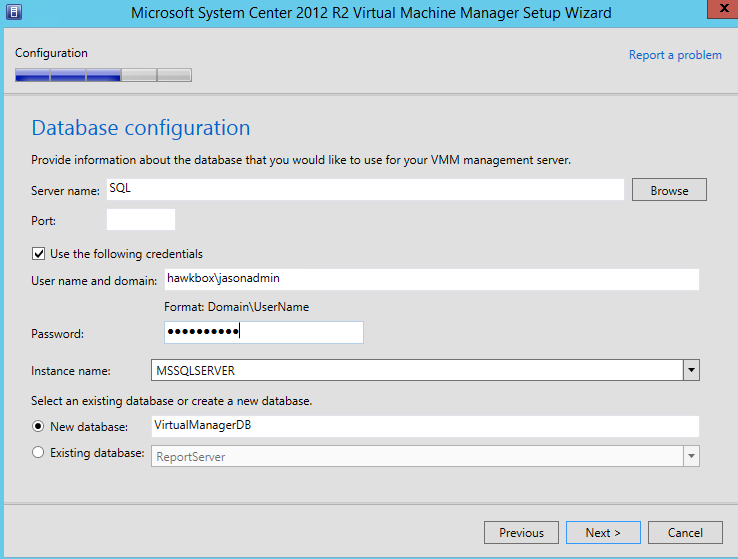738x559 pixels.
Task: Click the setup wizard title bar icon
Action: tap(14, 13)
